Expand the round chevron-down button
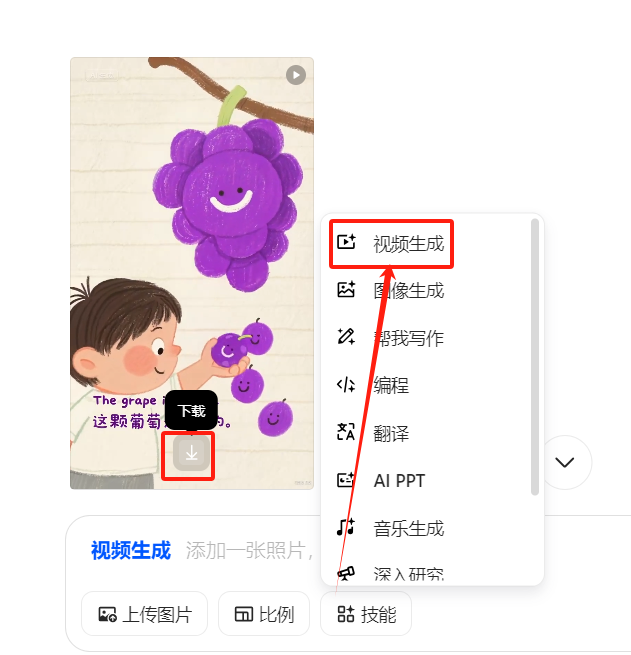Image resolution: width=631 pixels, height=655 pixels. [x=565, y=462]
